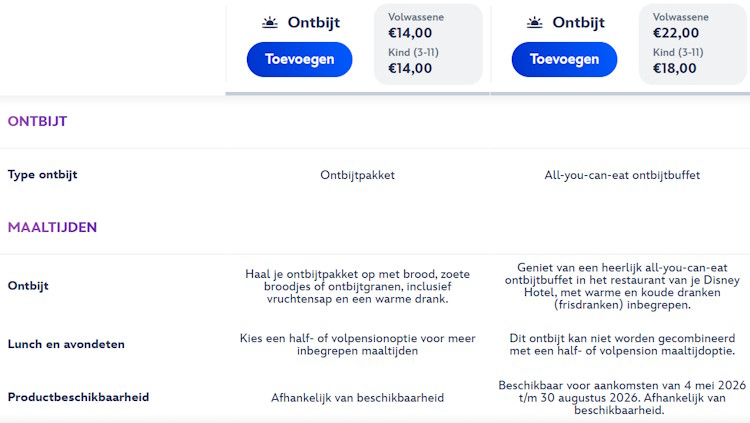Click the Ontbijtpakket cell
The height and width of the screenshot is (423, 750).
(357, 175)
